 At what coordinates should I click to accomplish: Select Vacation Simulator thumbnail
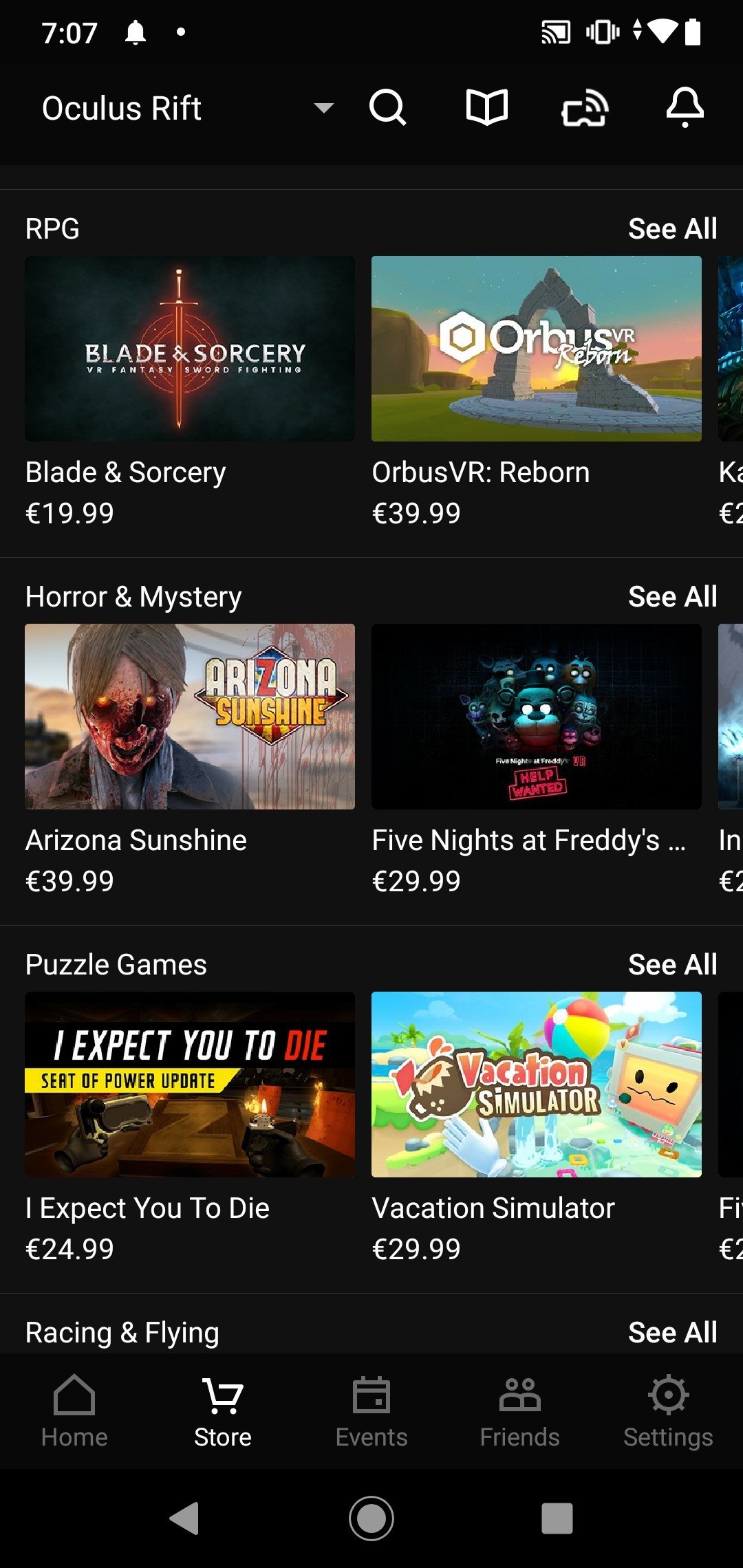pos(537,1085)
